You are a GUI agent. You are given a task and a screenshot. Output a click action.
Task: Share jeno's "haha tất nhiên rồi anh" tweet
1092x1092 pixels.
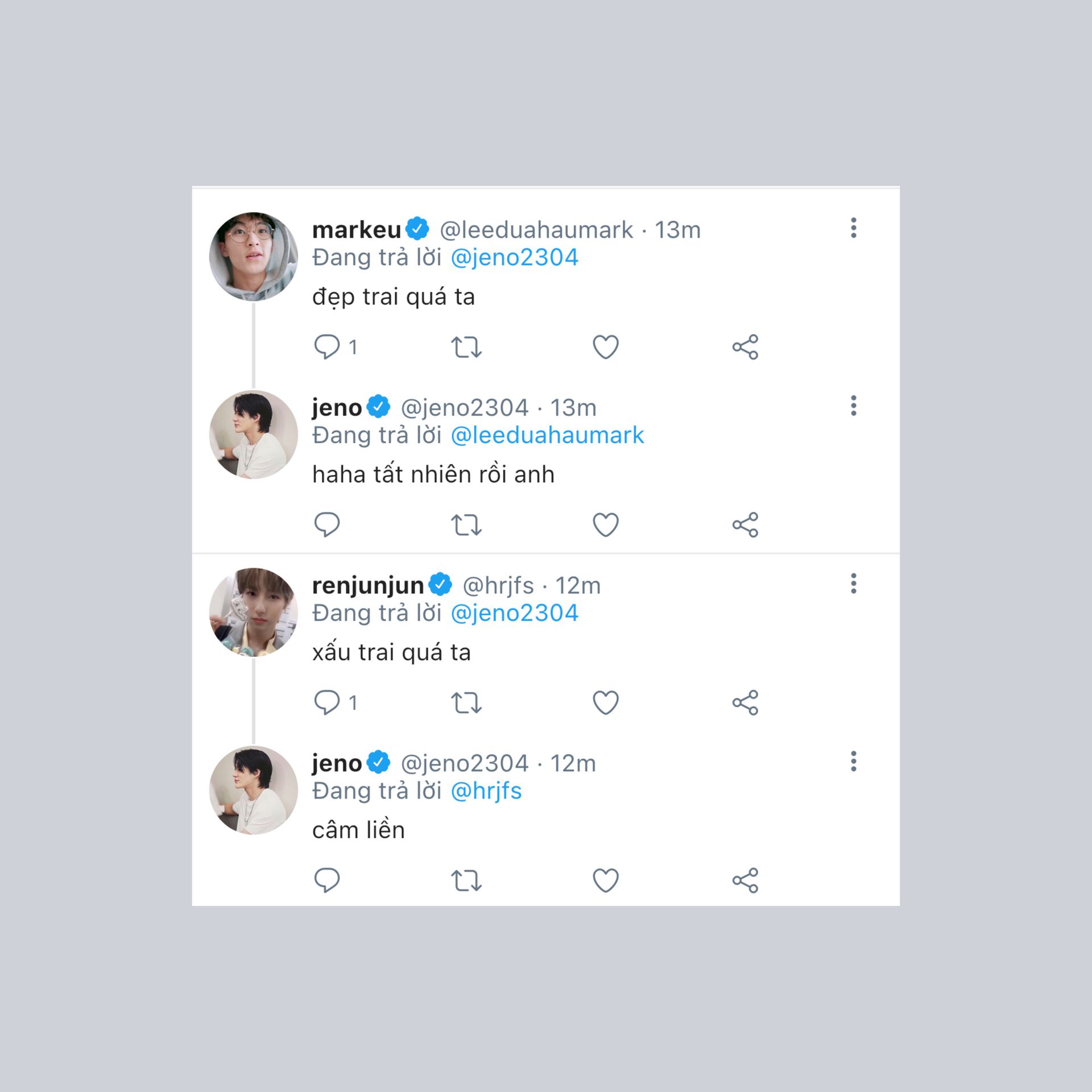coord(745,524)
